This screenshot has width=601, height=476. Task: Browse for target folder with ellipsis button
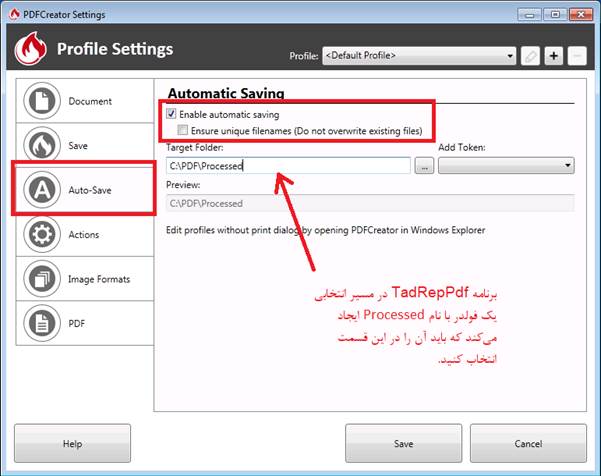(424, 166)
